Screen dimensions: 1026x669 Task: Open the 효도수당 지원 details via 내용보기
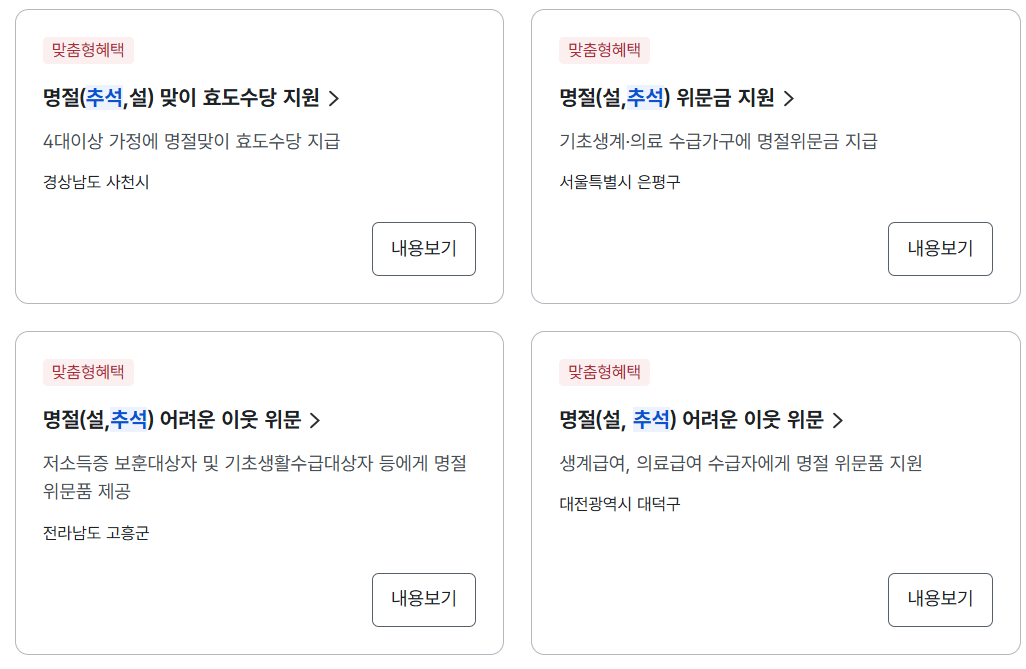click(x=423, y=249)
